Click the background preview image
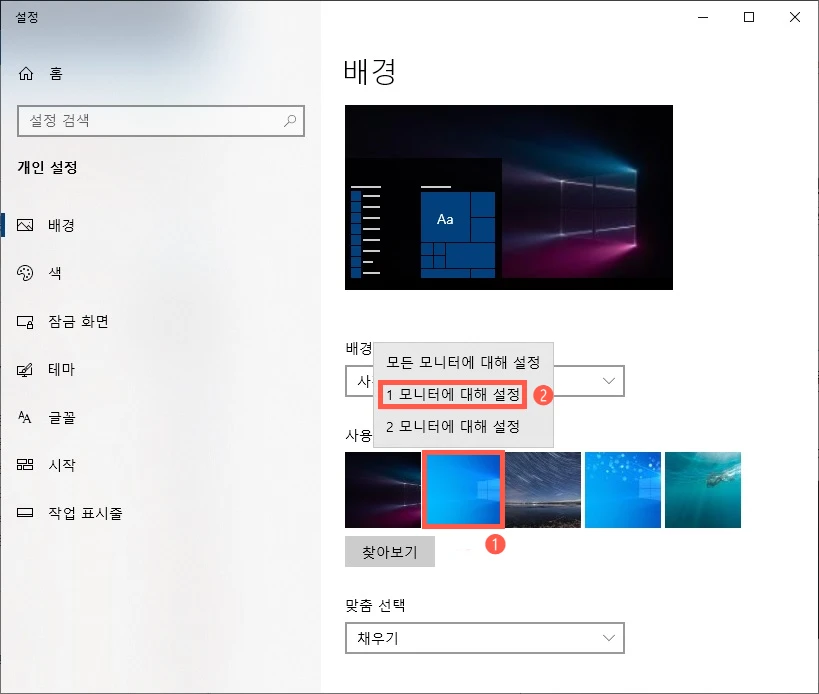Image resolution: width=819 pixels, height=694 pixels. [x=509, y=197]
